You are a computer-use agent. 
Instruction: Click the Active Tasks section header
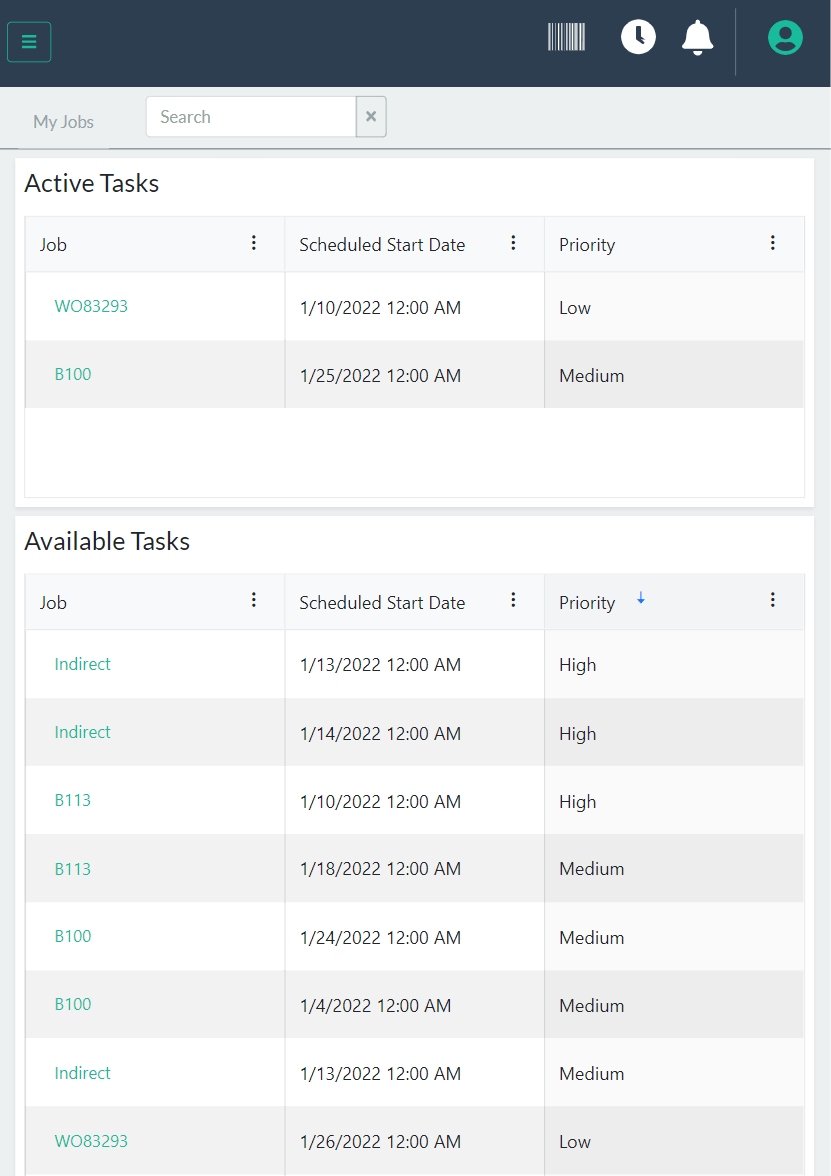coord(91,183)
